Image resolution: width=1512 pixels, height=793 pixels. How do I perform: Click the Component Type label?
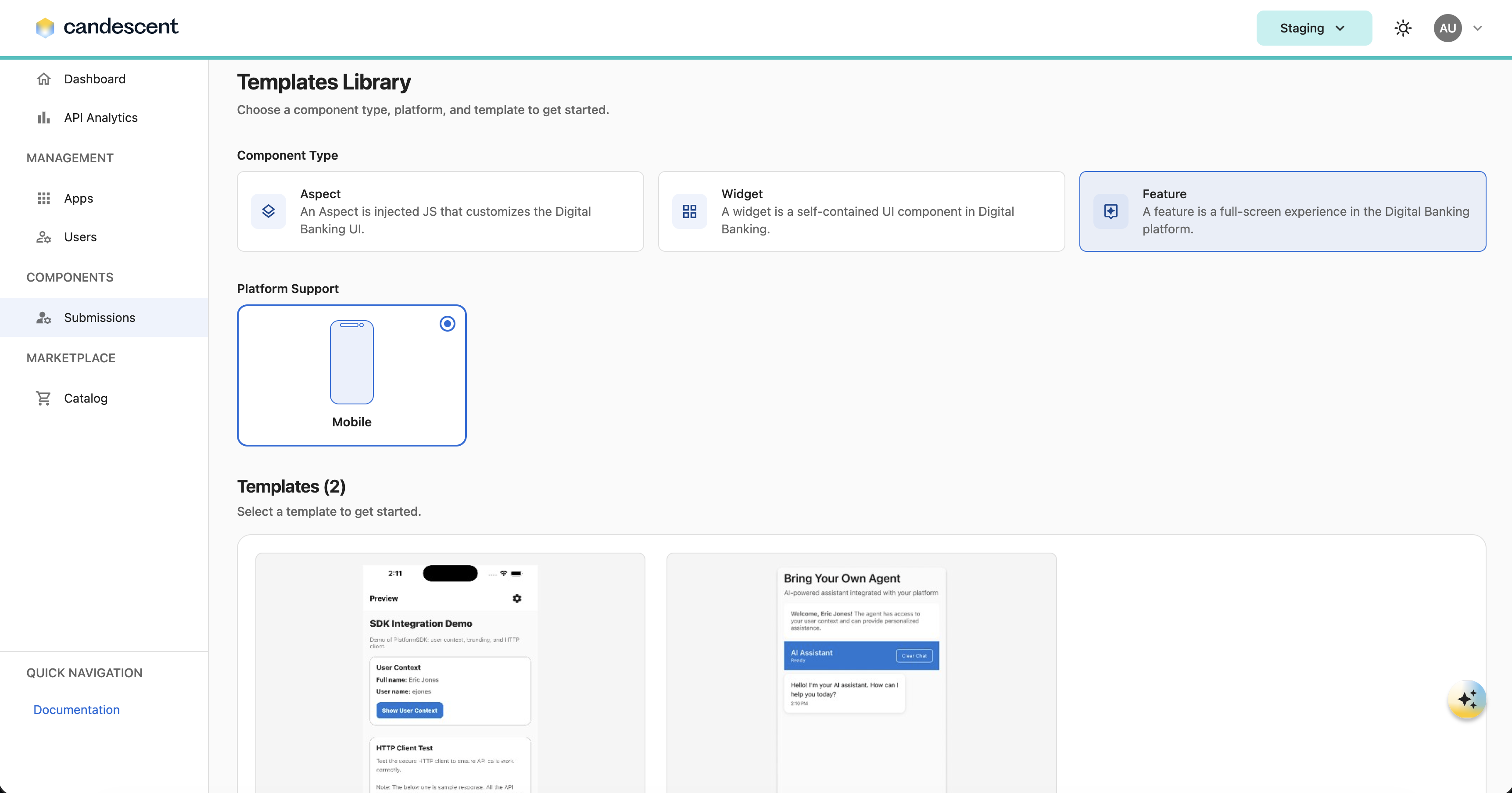coord(287,155)
